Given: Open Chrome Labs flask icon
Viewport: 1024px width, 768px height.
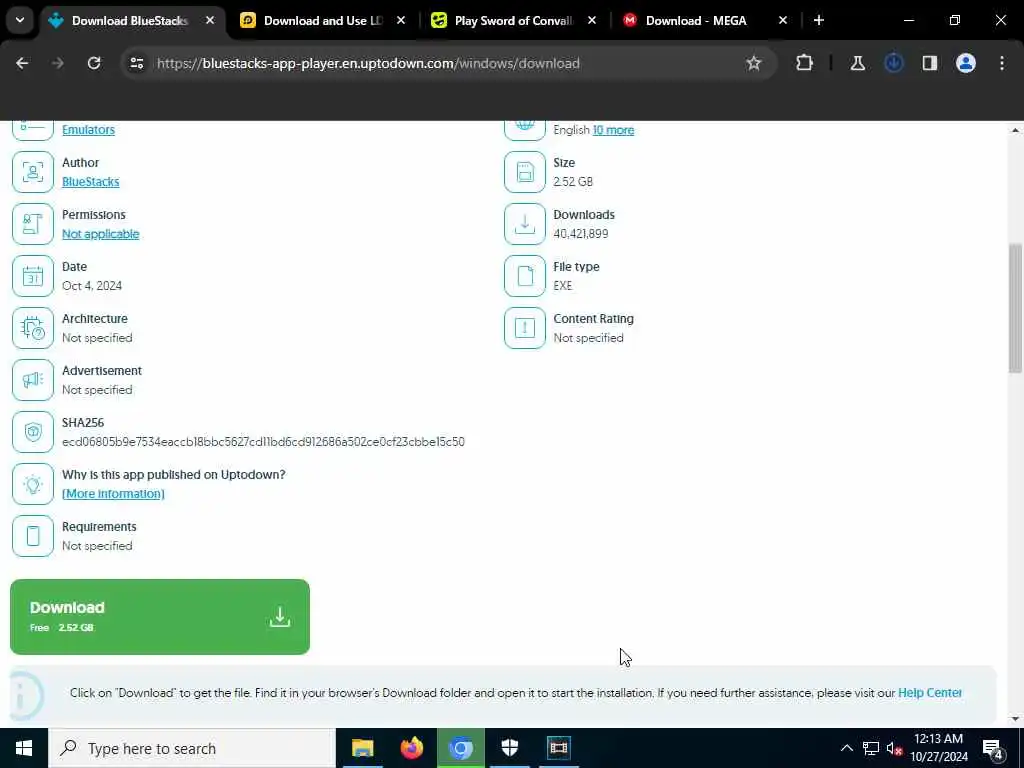Looking at the screenshot, I should (857, 63).
